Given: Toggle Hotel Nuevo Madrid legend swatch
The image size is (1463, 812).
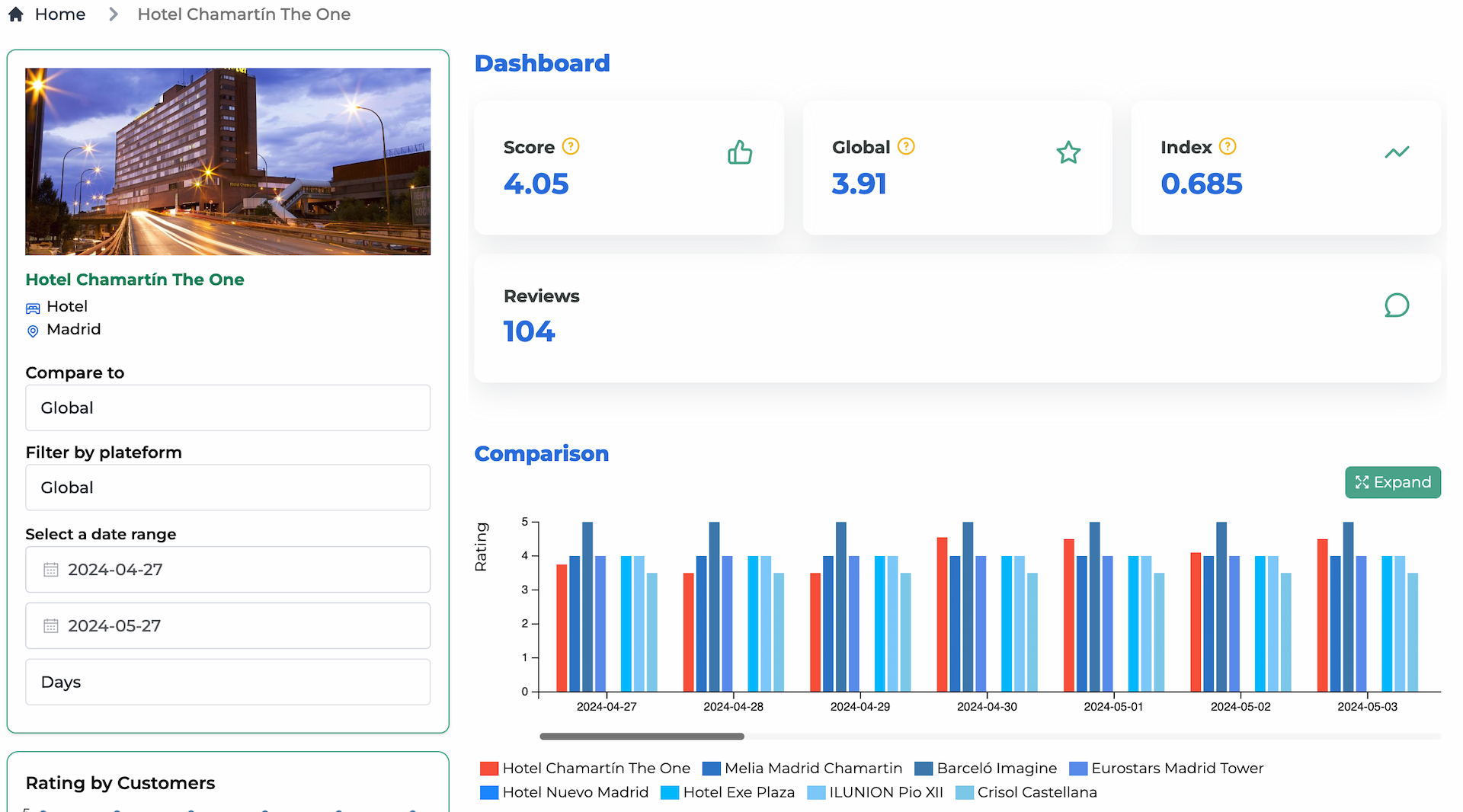Looking at the screenshot, I should 489,793.
